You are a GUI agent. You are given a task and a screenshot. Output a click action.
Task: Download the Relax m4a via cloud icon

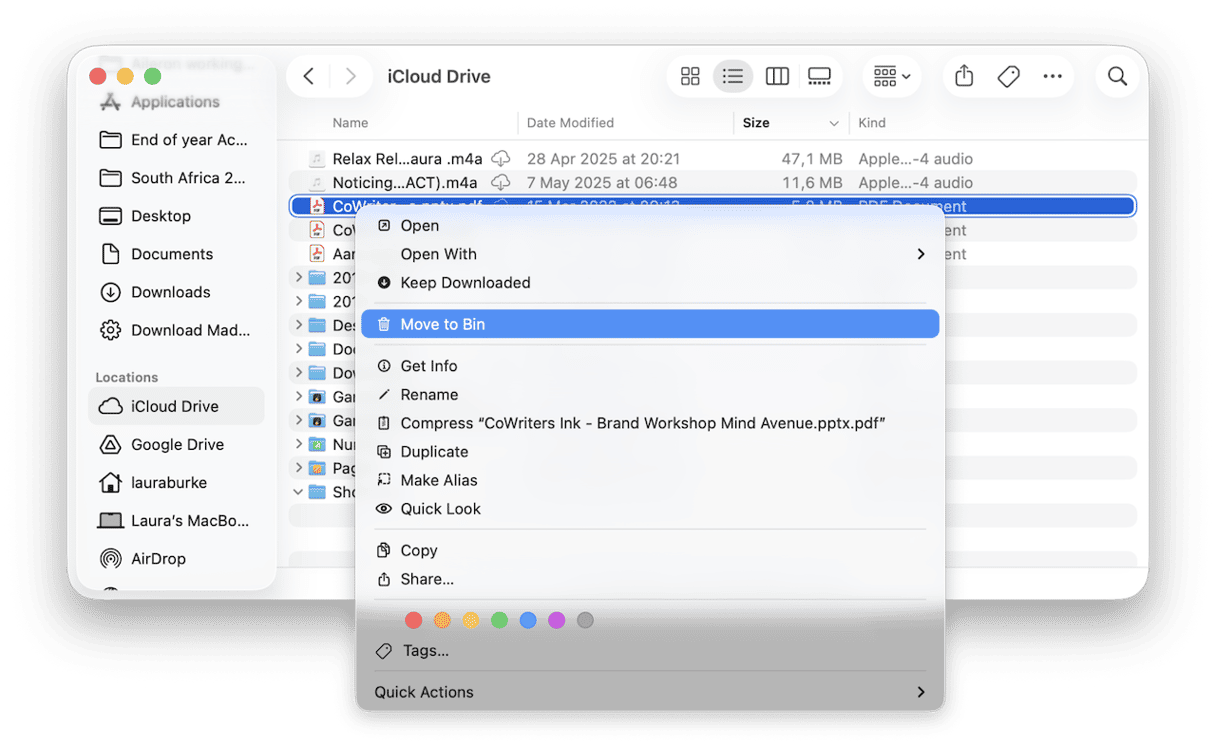click(x=501, y=159)
